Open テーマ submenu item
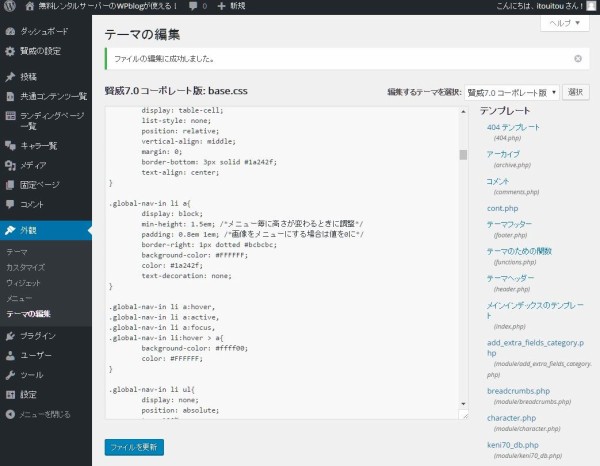The image size is (600, 466). pyautogui.click(x=17, y=252)
